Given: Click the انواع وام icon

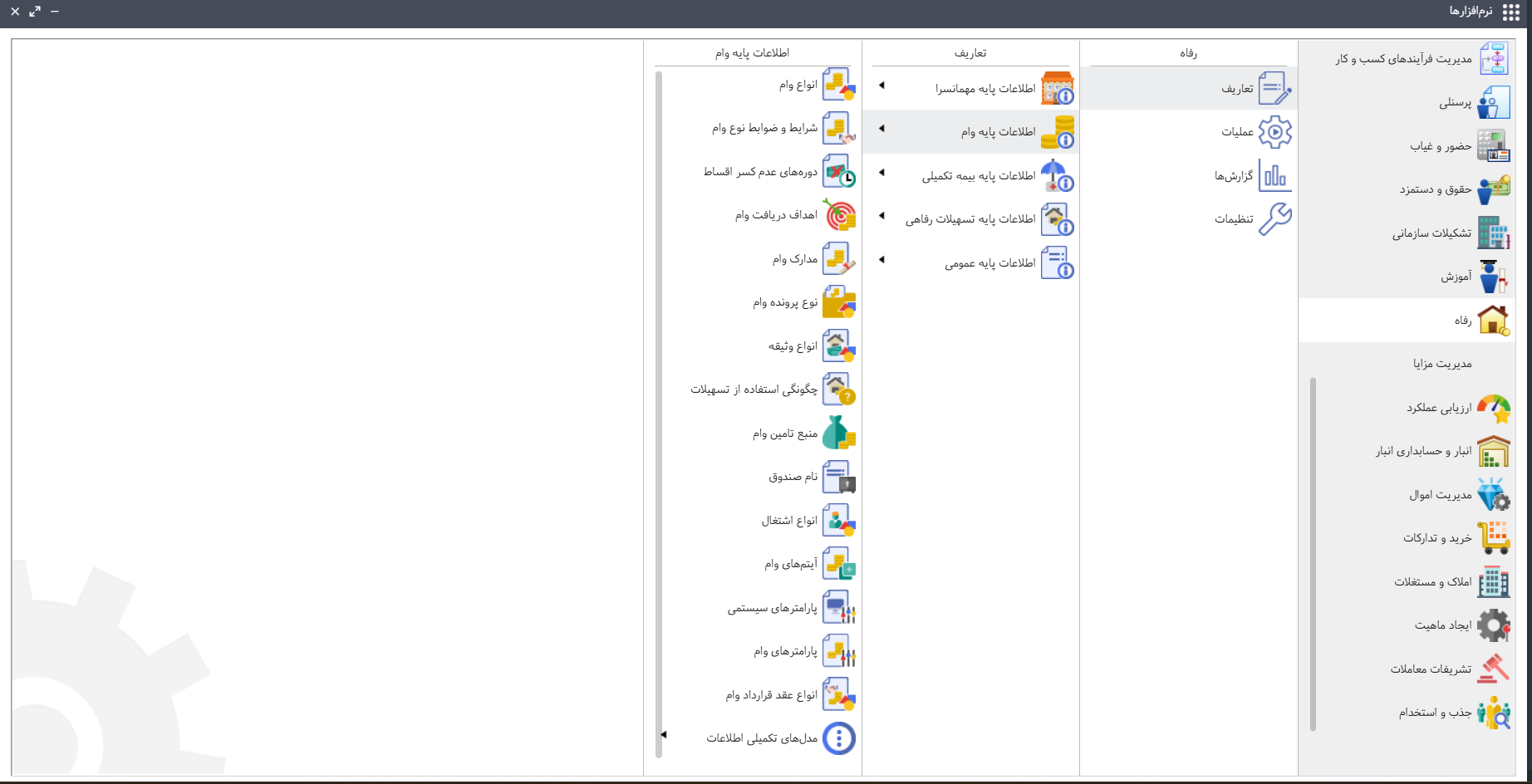Looking at the screenshot, I should click(838, 85).
